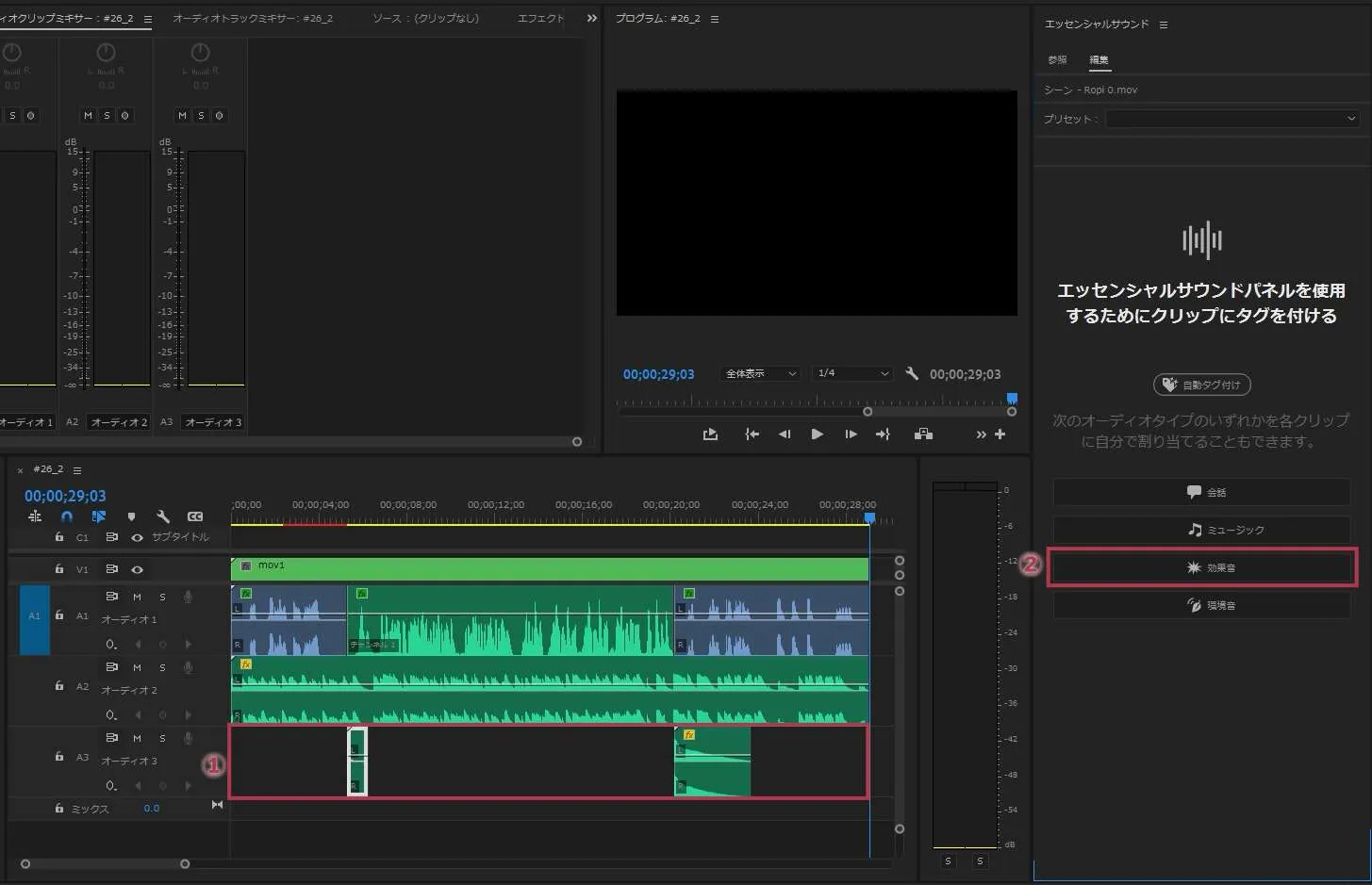This screenshot has height=885, width=1372.
Task: Click the auto-tag 自動タグ付け button
Action: click(x=1201, y=385)
